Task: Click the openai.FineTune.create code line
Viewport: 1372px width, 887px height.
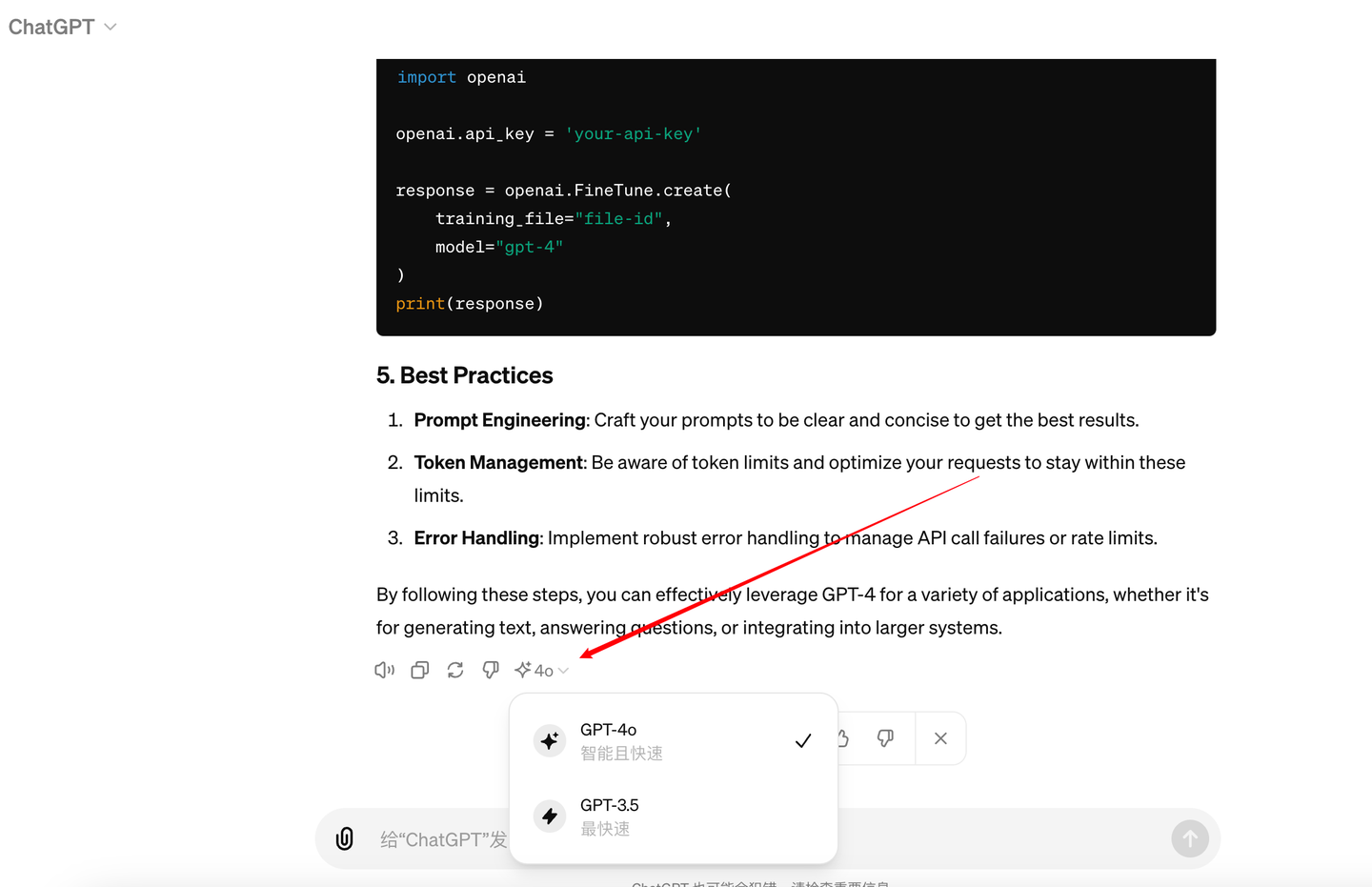Action: 563,191
